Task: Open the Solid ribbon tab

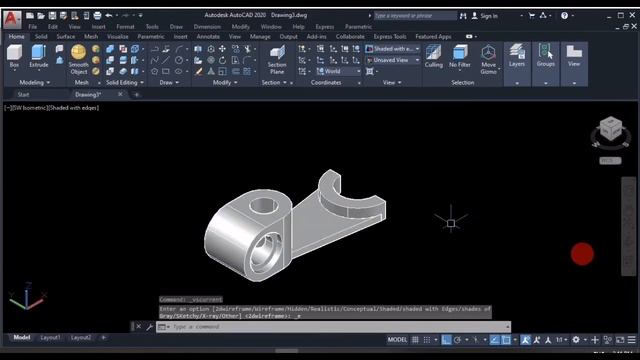Action: (x=41, y=37)
